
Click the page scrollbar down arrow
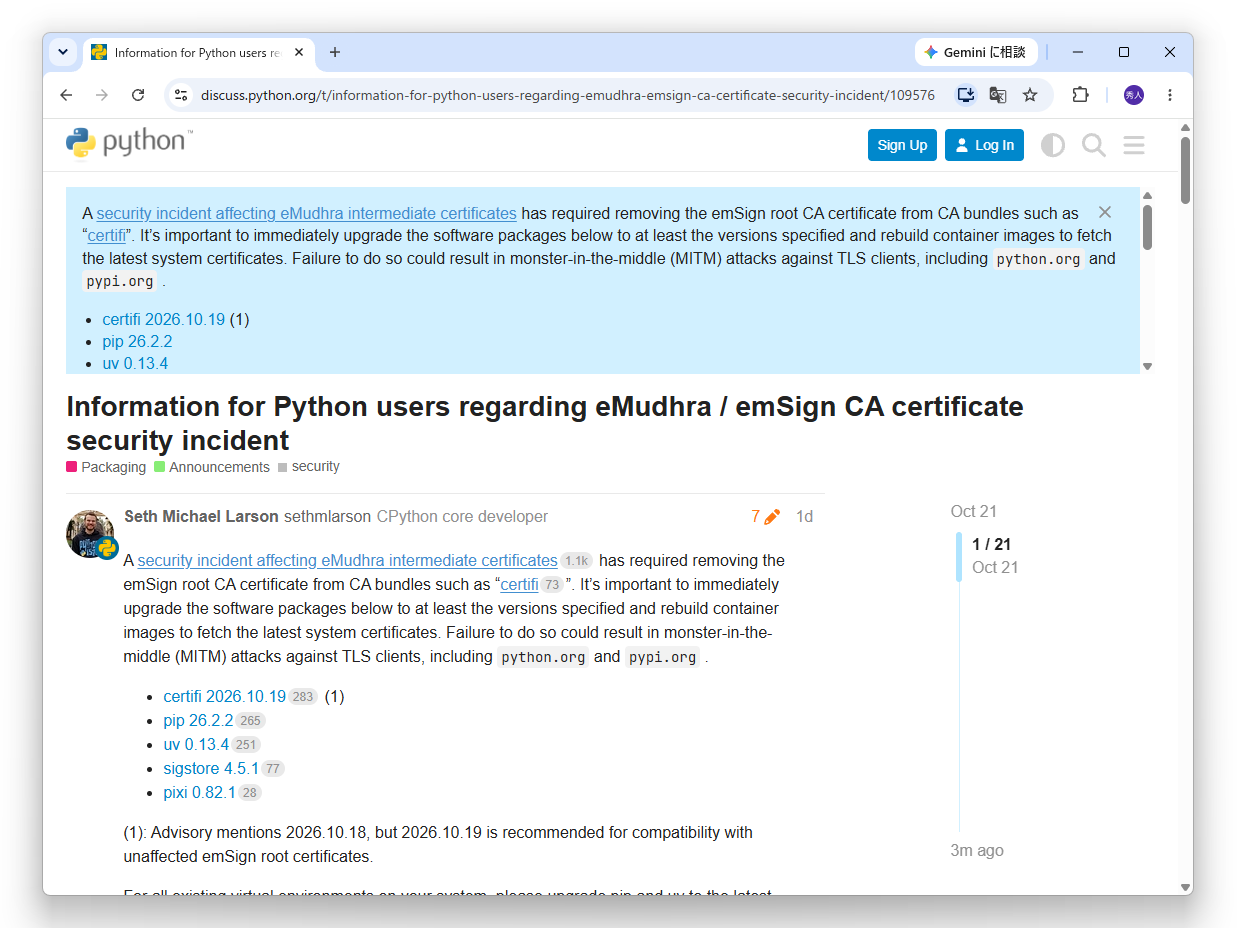coord(1185,887)
